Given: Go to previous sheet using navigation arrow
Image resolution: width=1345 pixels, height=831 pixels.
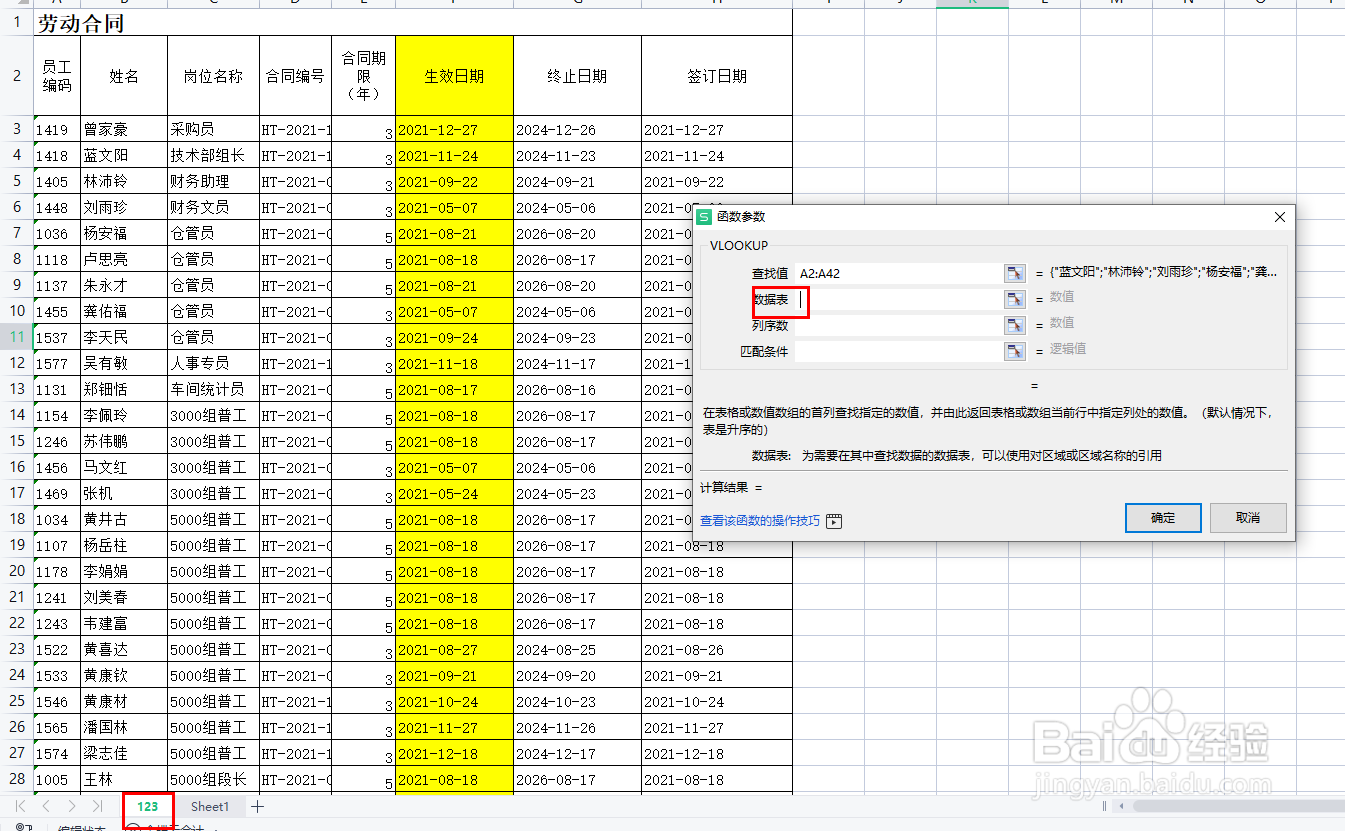Looking at the screenshot, I should (x=46, y=806).
